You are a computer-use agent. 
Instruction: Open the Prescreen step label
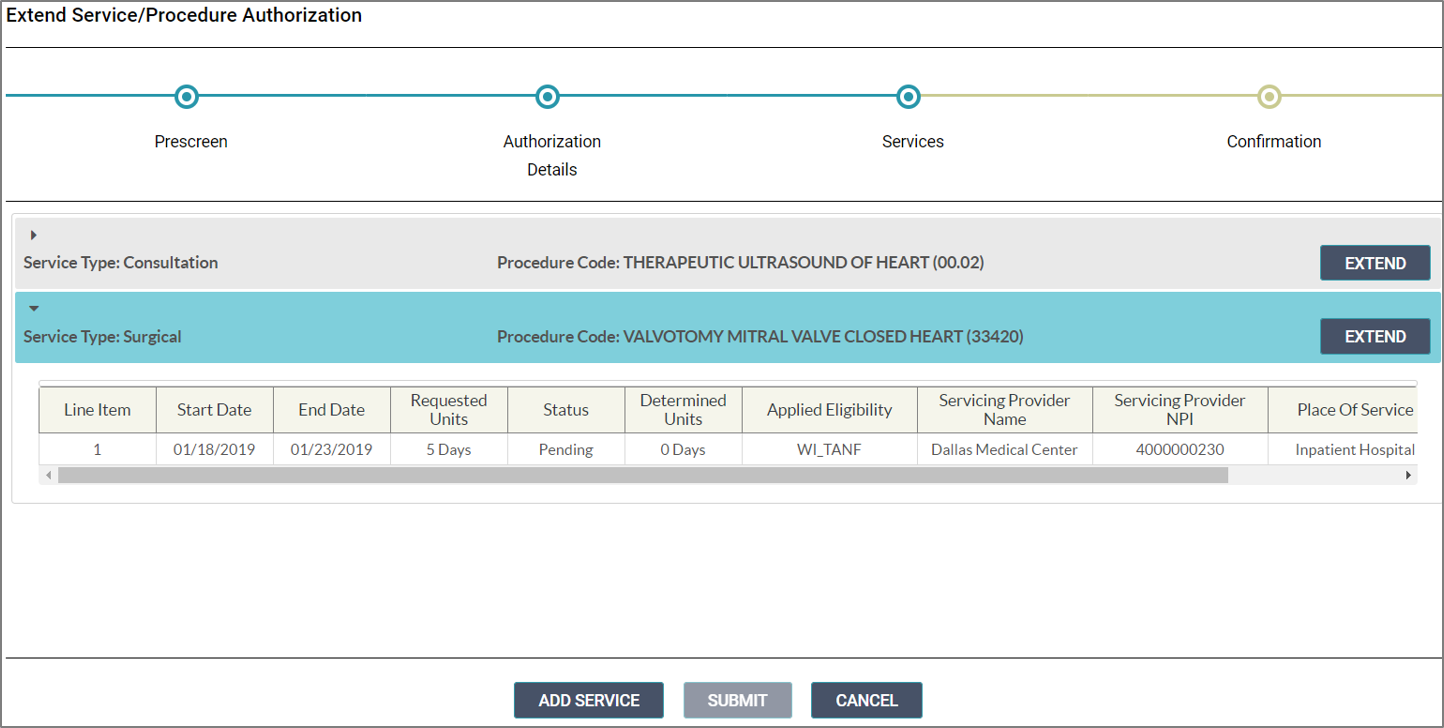coord(191,142)
